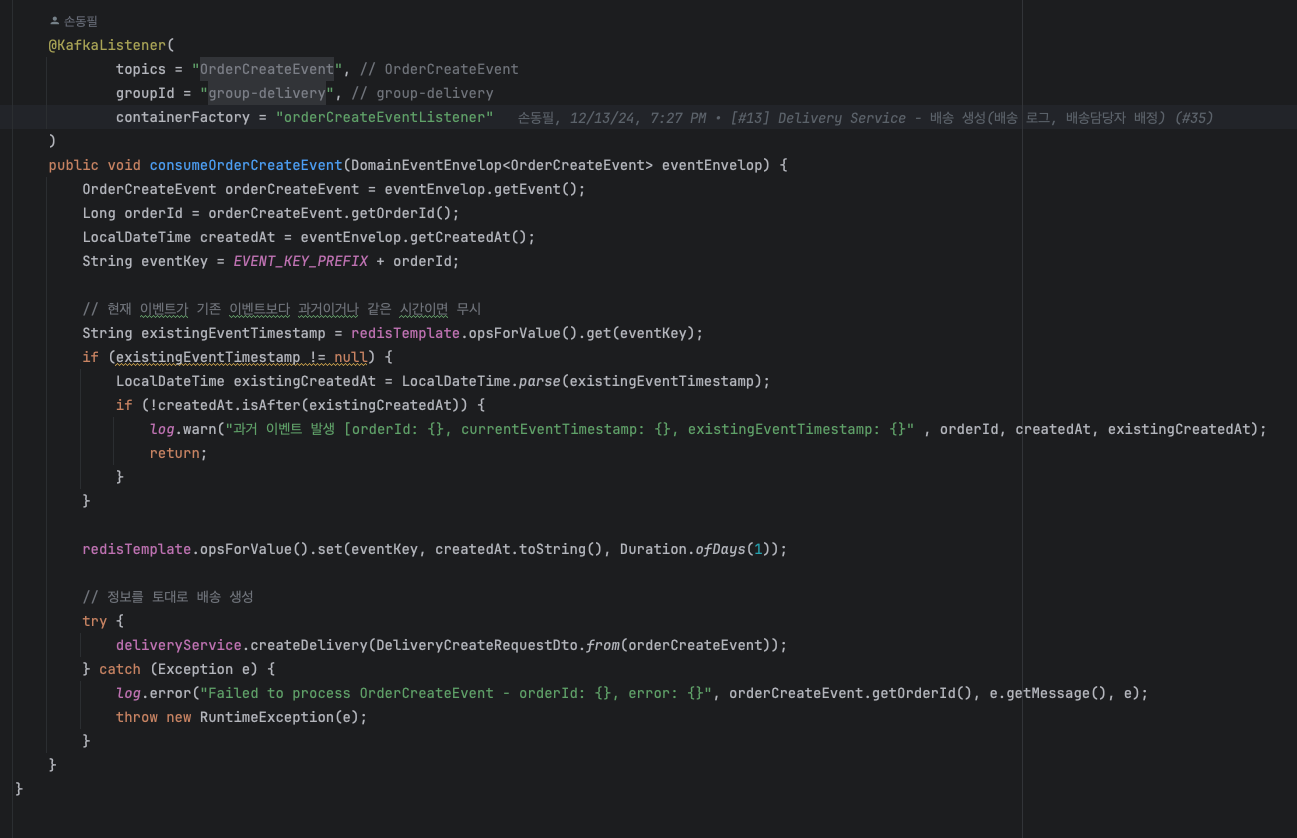Viewport: 1297px width, 838px height.
Task: Click the public keyword of the method
Action: pos(74,165)
